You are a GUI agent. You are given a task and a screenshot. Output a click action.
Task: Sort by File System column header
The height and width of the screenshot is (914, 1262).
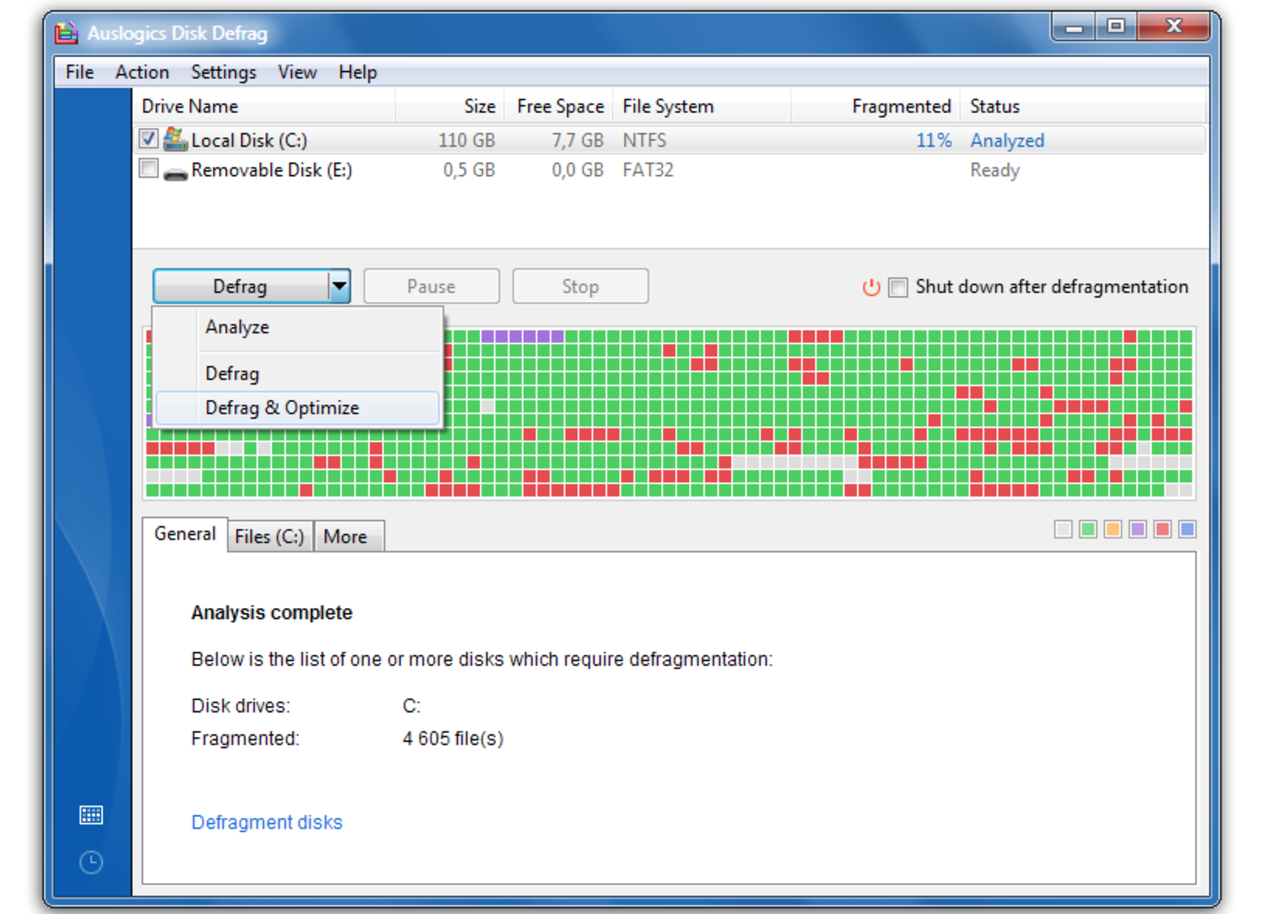click(x=702, y=106)
